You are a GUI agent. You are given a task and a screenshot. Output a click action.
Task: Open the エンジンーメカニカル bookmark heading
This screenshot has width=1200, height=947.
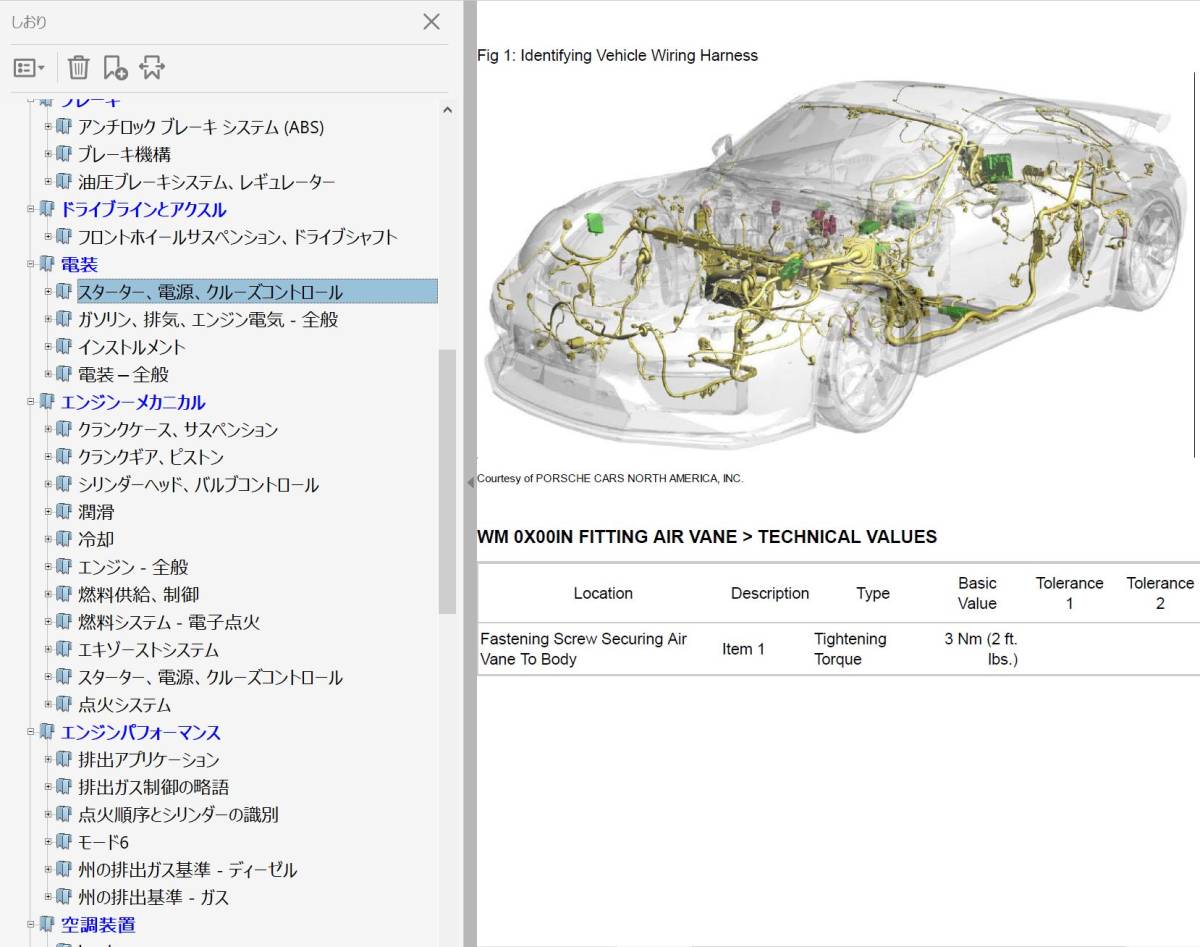click(133, 402)
